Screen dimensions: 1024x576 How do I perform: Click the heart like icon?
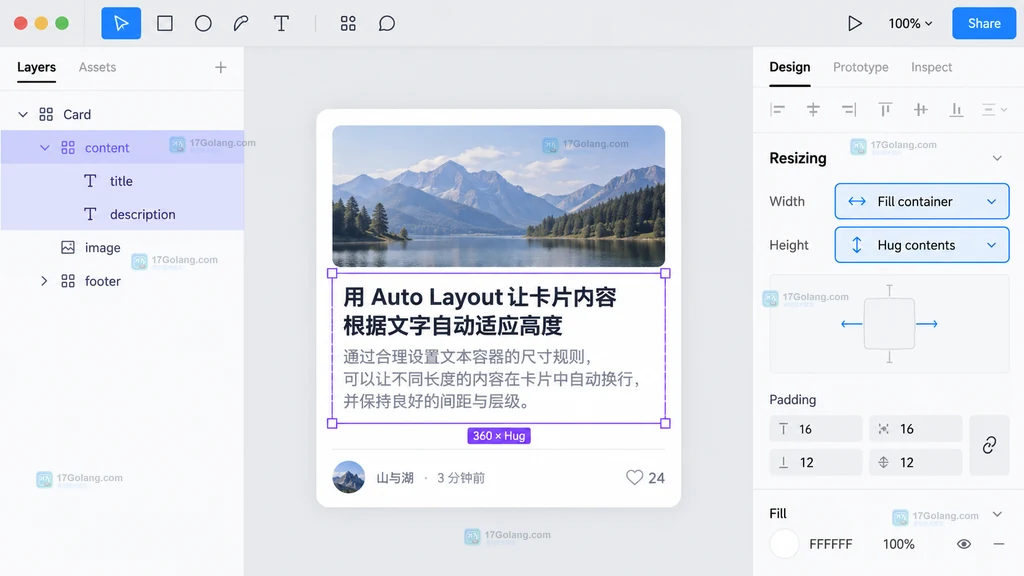click(x=634, y=477)
